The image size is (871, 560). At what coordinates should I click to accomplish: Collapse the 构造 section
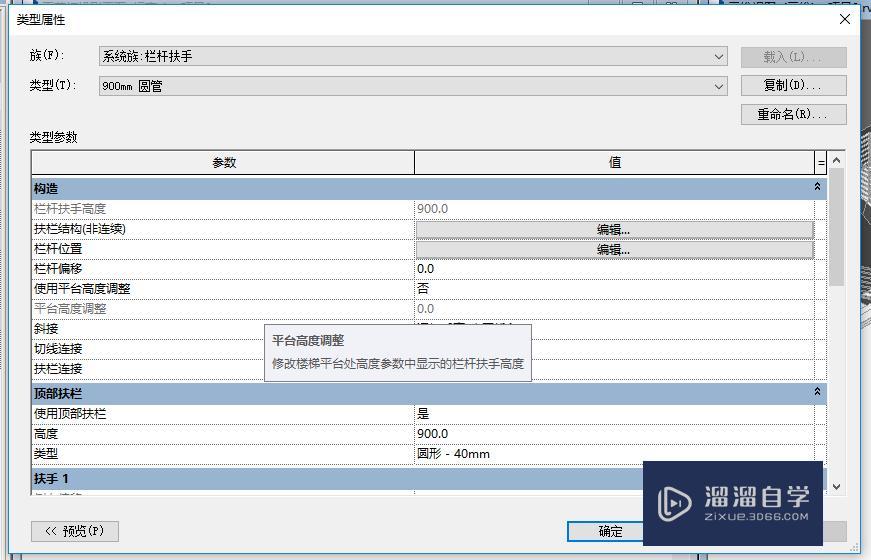(x=817, y=187)
